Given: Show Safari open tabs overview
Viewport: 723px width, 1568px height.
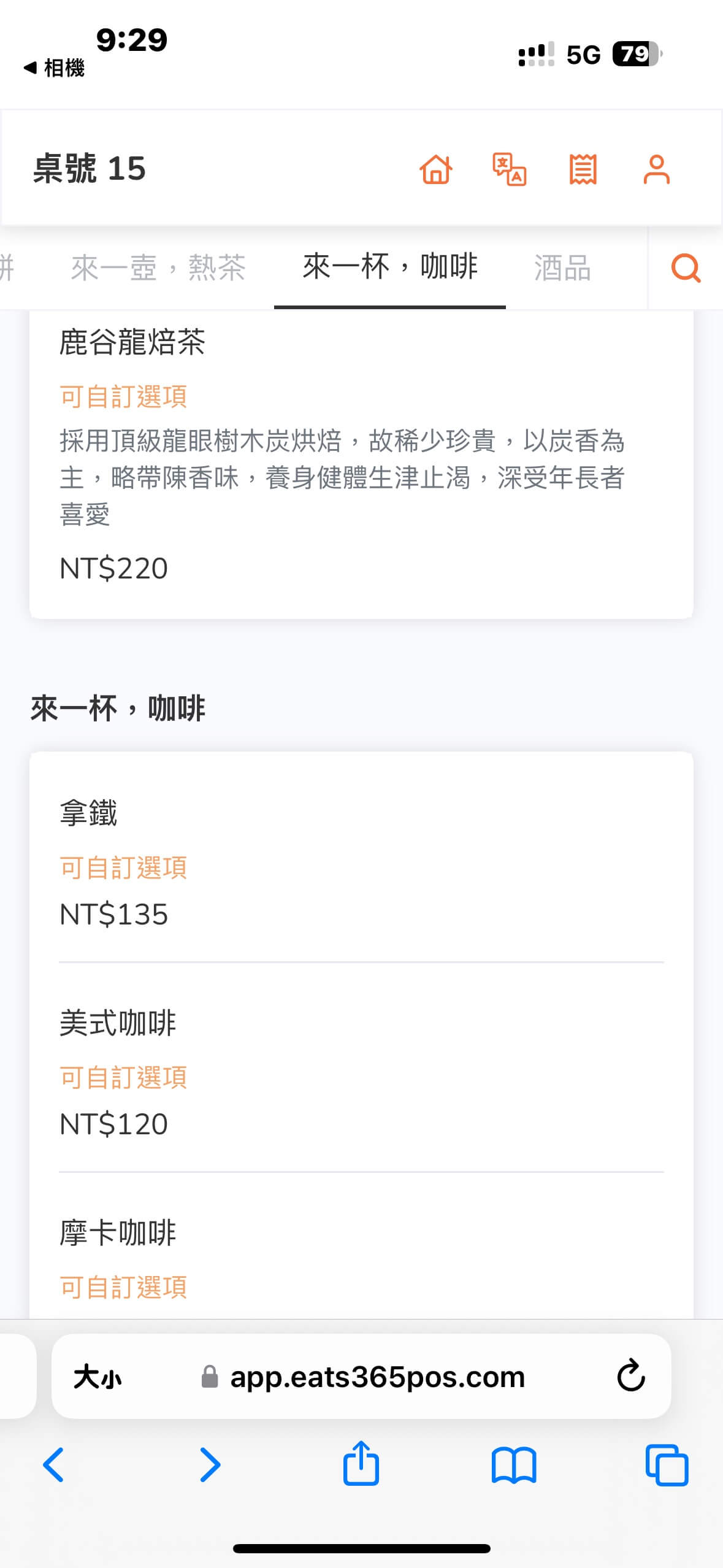Looking at the screenshot, I should click(667, 1466).
